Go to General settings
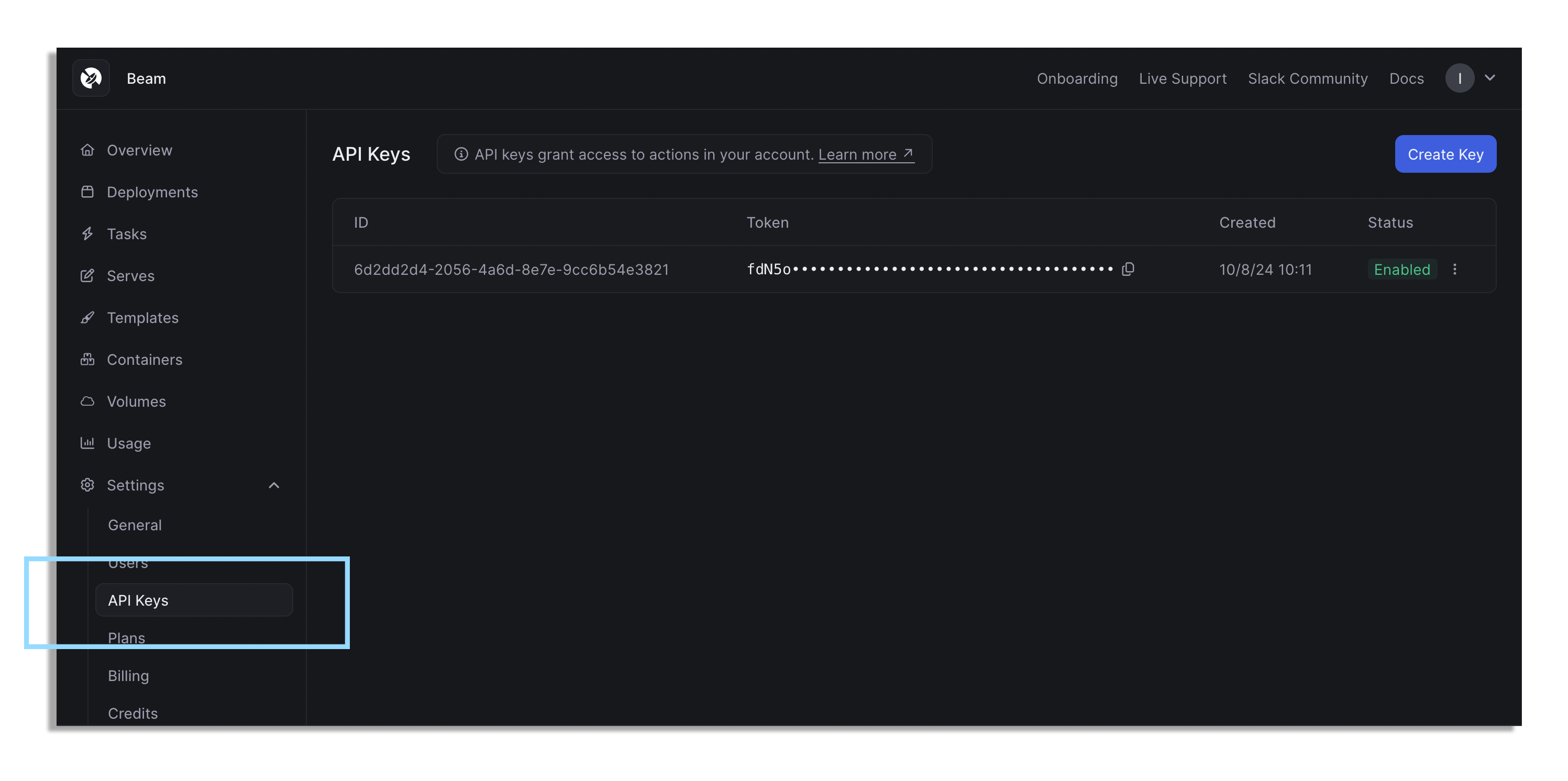The height and width of the screenshot is (781, 1568). click(x=135, y=525)
